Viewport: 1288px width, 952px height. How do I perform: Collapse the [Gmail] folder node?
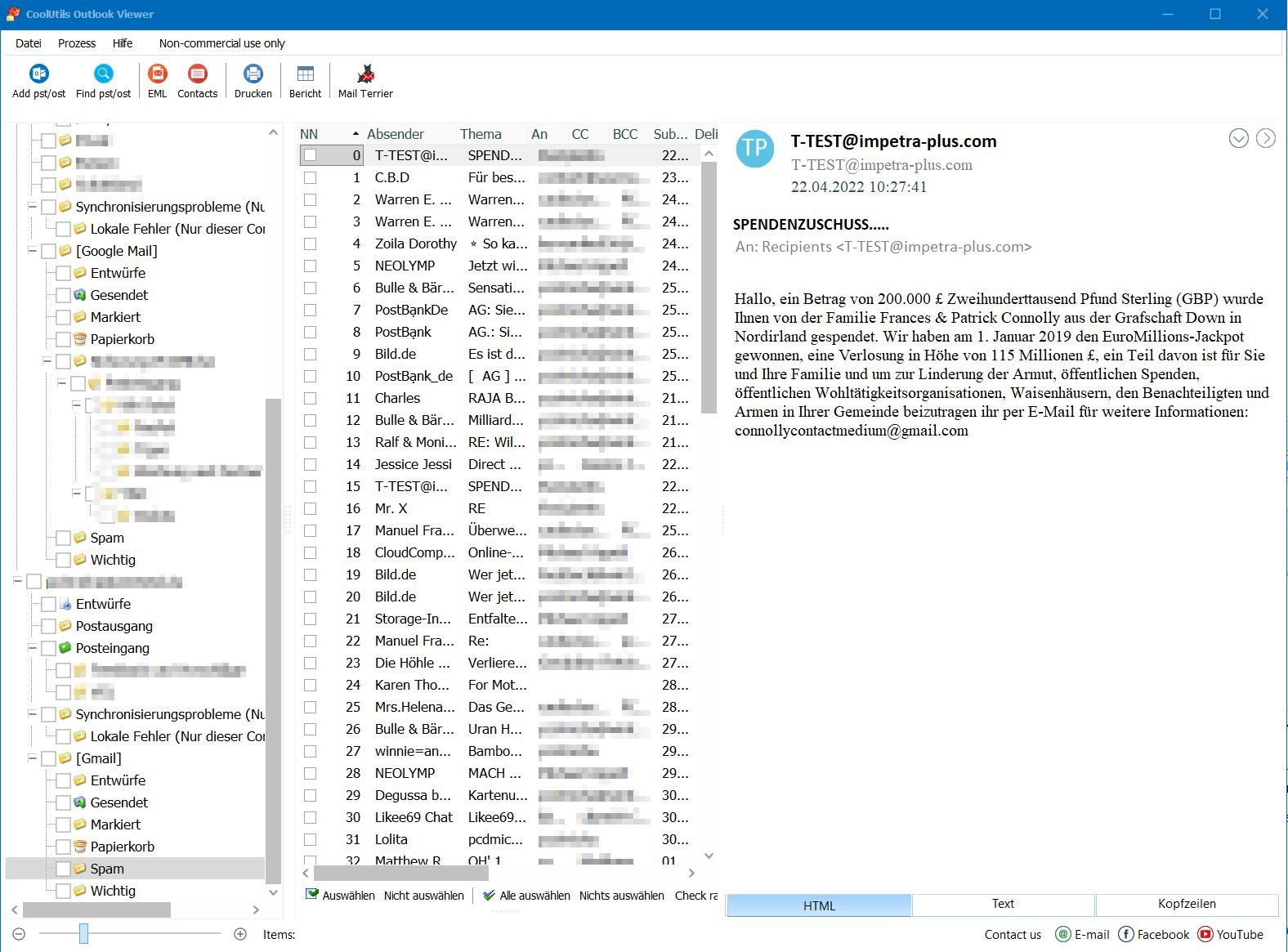coord(33,758)
